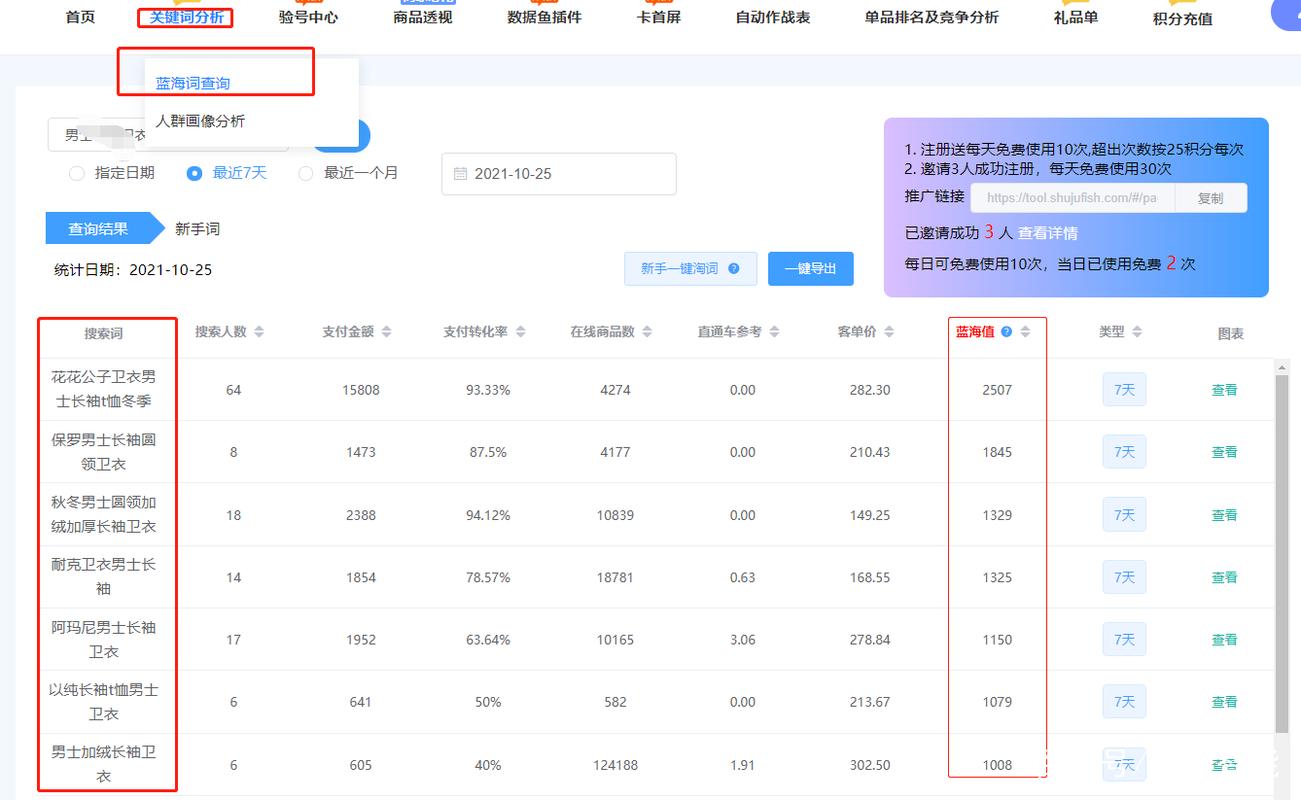Click the sort arrows next to 蓝海值
Screen dimensions: 1301x800
(1025, 332)
